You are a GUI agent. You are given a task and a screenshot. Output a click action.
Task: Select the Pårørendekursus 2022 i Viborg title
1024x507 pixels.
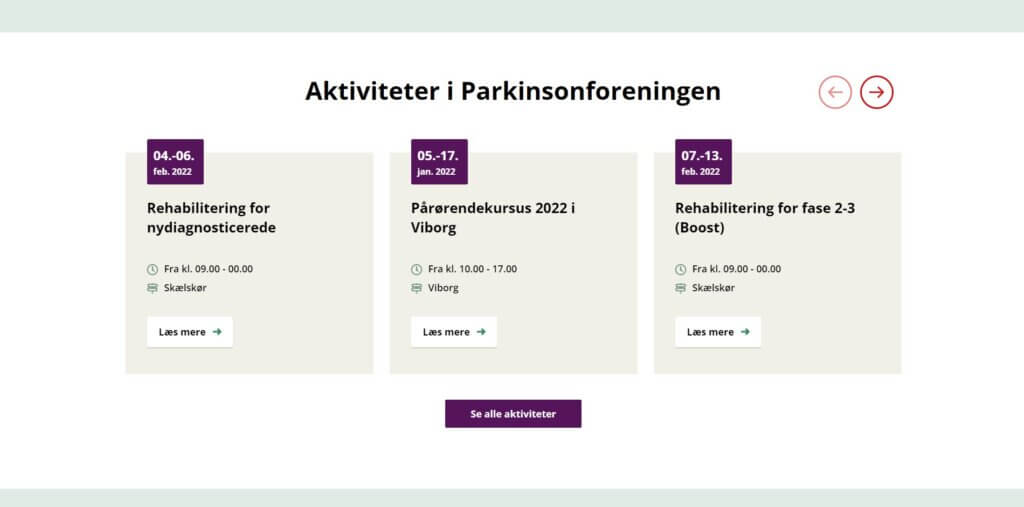click(x=493, y=218)
